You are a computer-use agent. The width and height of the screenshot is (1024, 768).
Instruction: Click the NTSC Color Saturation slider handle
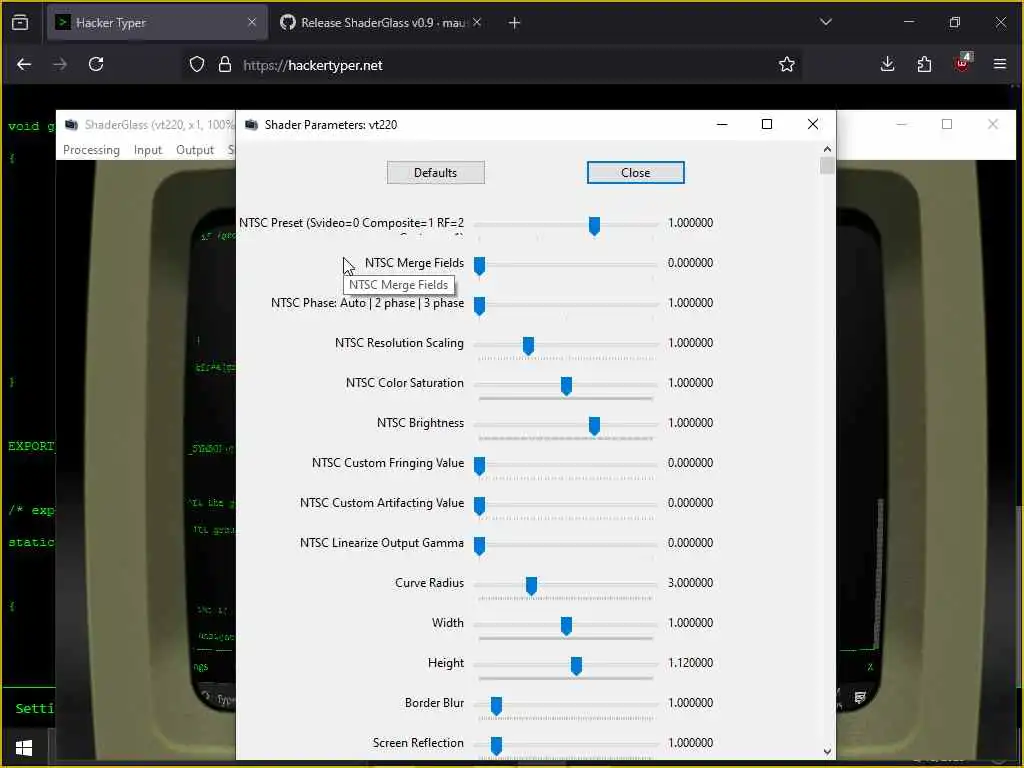tap(566, 386)
